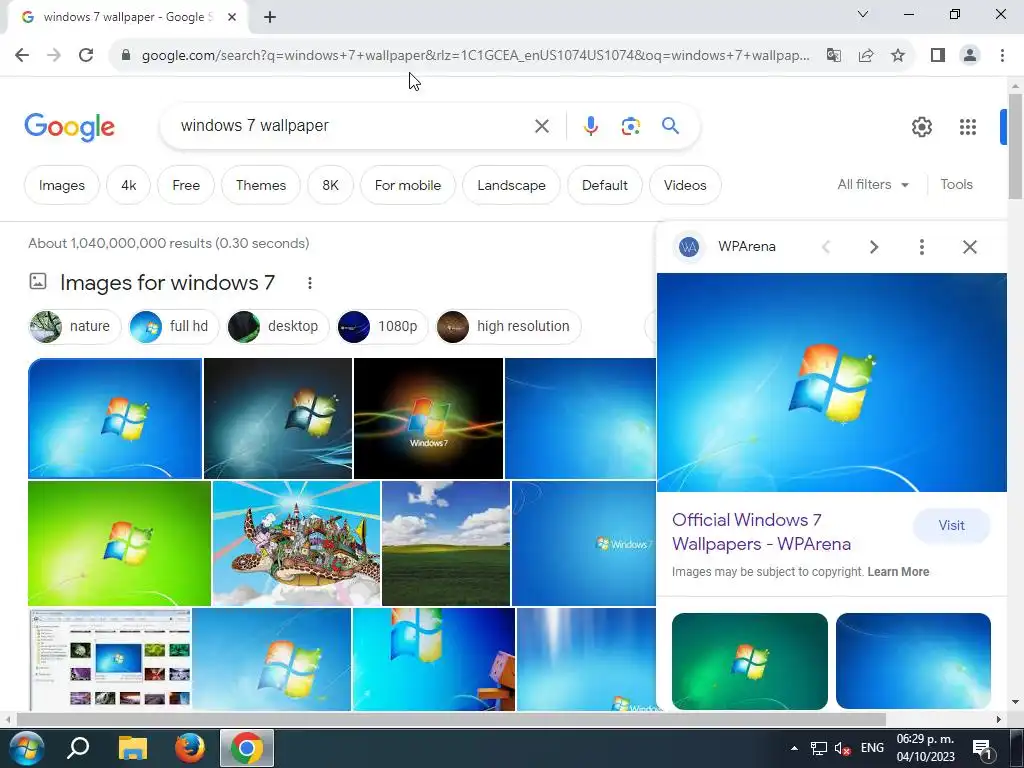Show next image in preview panel

(874, 247)
